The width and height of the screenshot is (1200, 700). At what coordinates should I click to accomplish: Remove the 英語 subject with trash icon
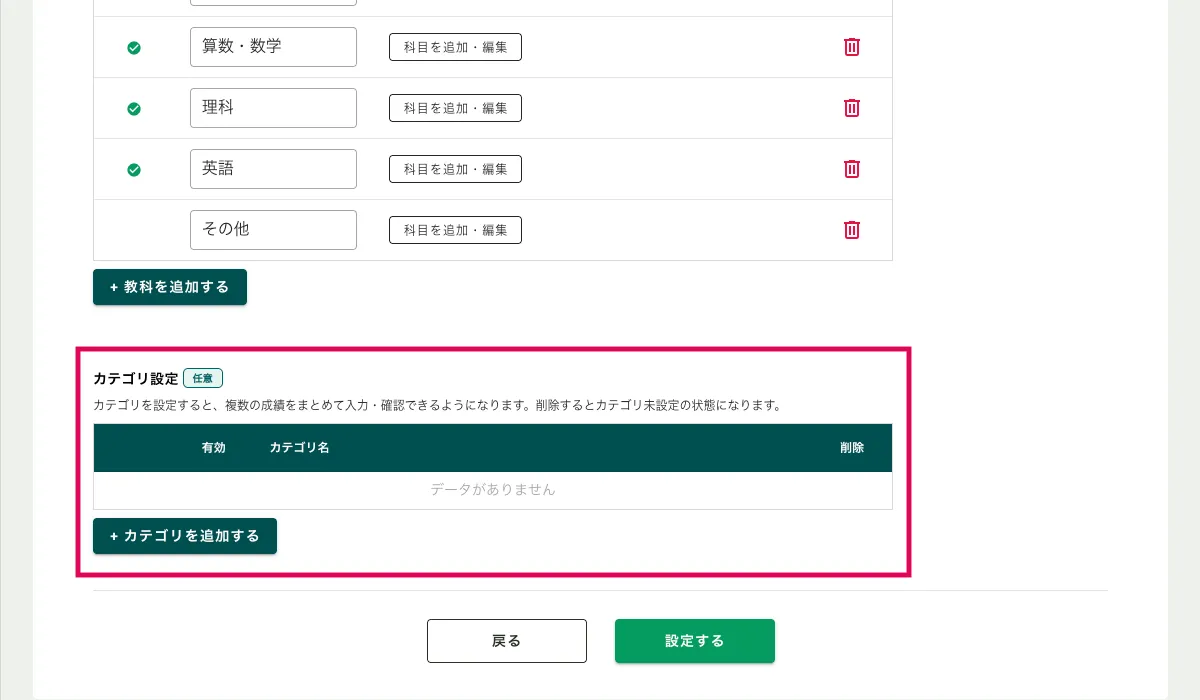pos(852,169)
